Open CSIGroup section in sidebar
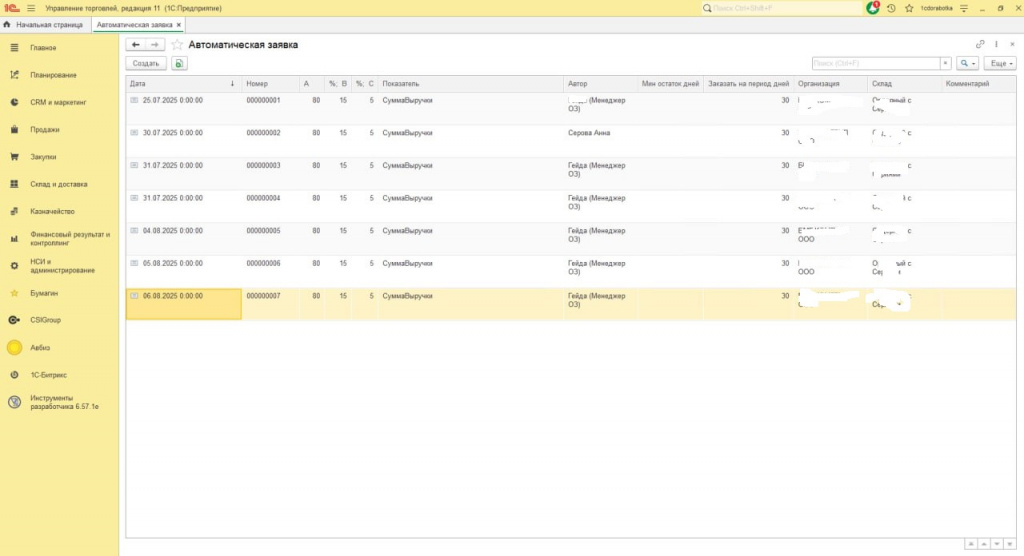This screenshot has height=556, width=1024. click(59, 320)
